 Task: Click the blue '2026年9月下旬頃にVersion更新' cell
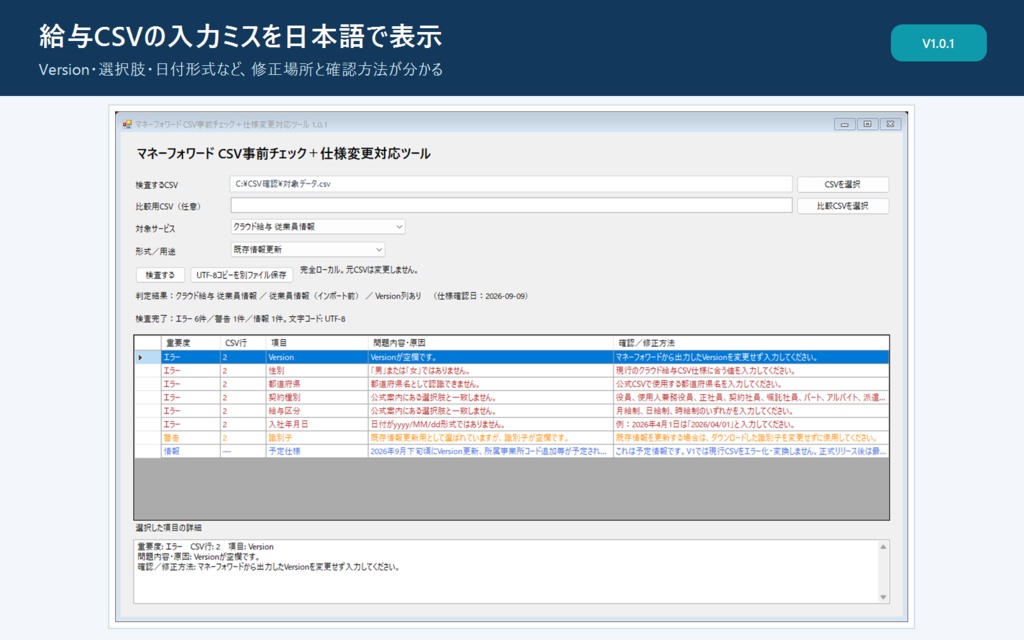point(490,451)
